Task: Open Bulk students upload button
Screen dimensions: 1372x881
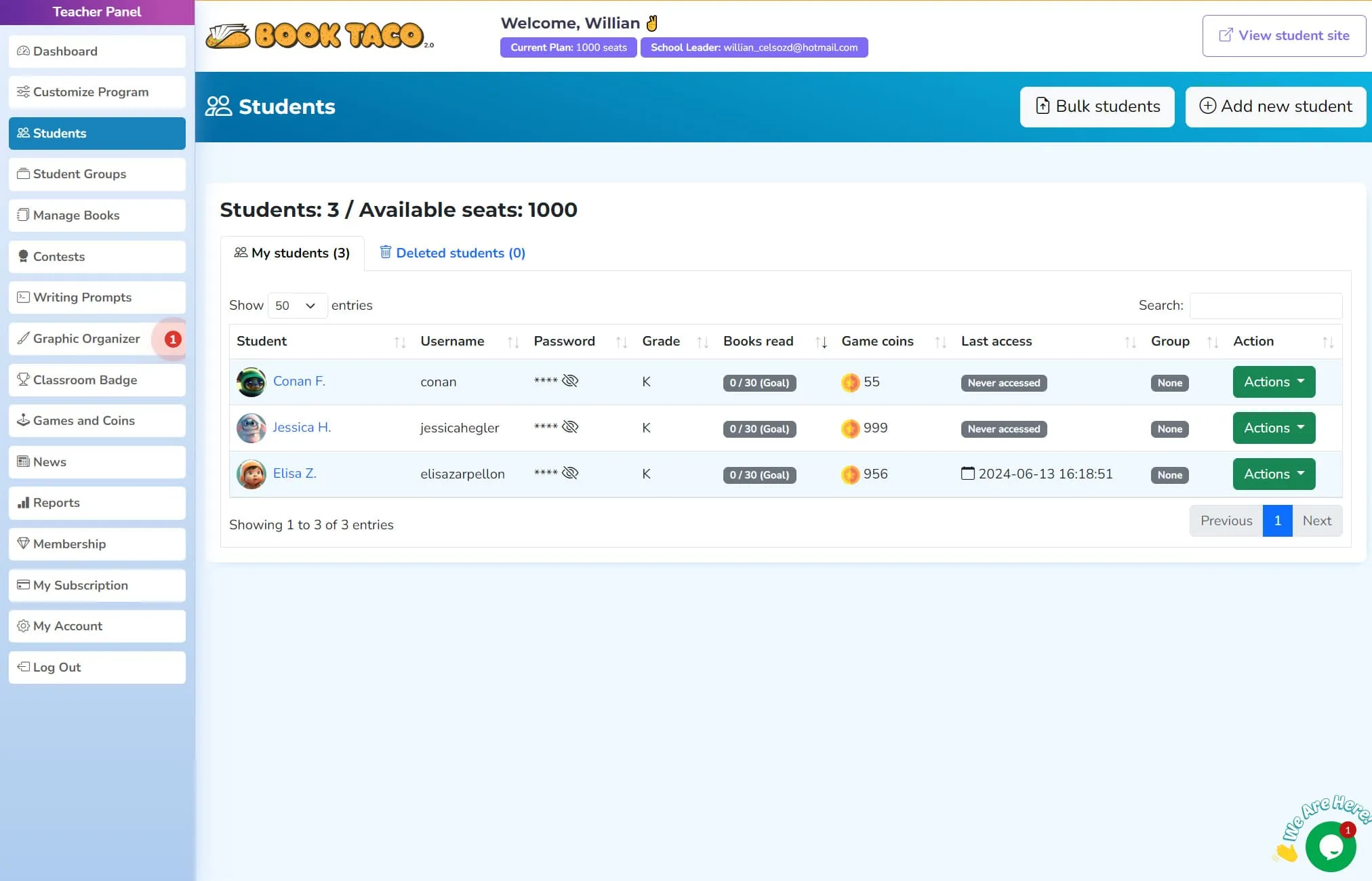Action: 1097,106
